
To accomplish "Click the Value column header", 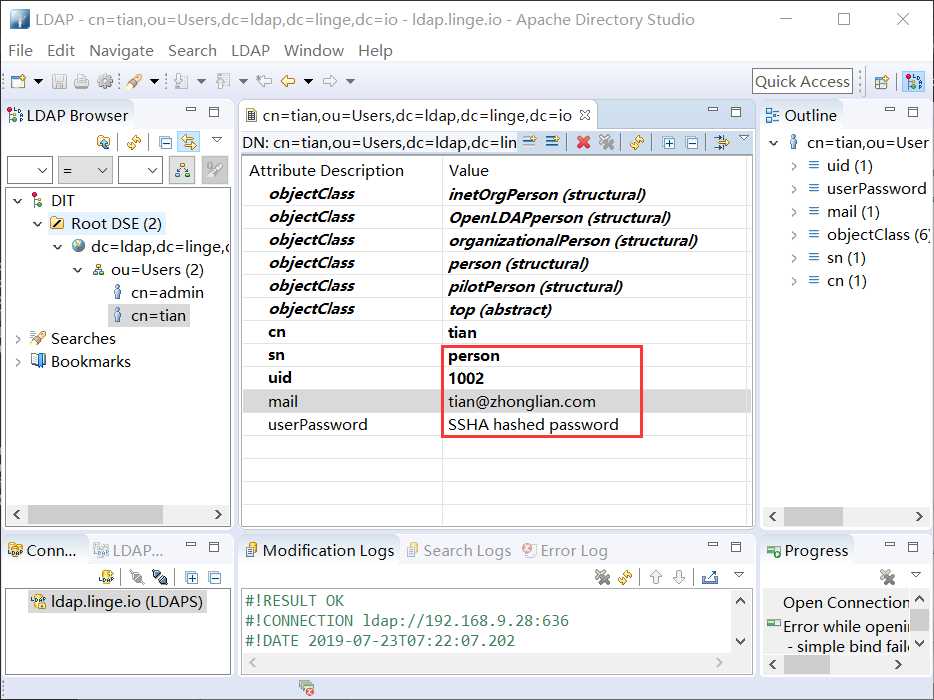I will click(x=469, y=170).
